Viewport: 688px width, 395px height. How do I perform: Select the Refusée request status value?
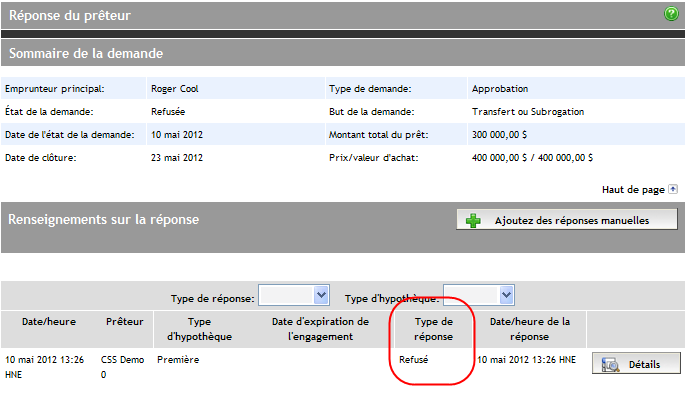(x=168, y=111)
